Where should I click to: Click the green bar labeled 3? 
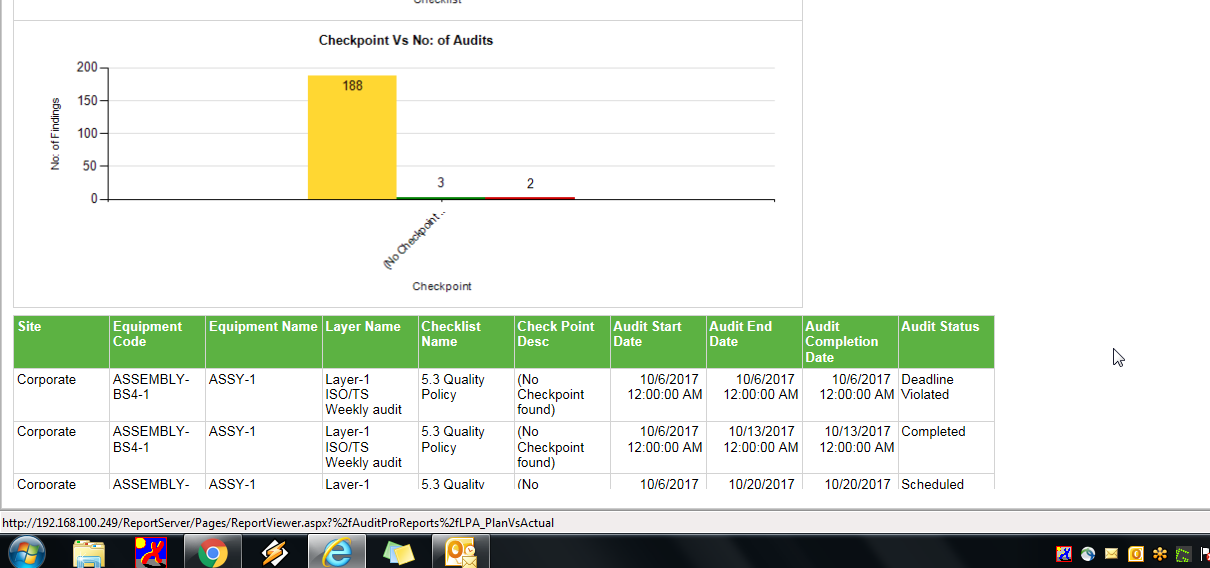tap(441, 198)
